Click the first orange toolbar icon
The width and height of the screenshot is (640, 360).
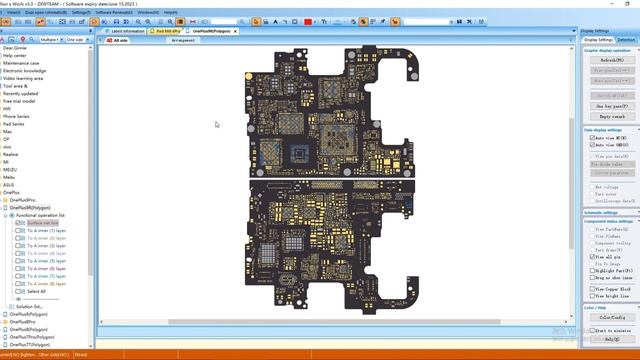(5, 22)
